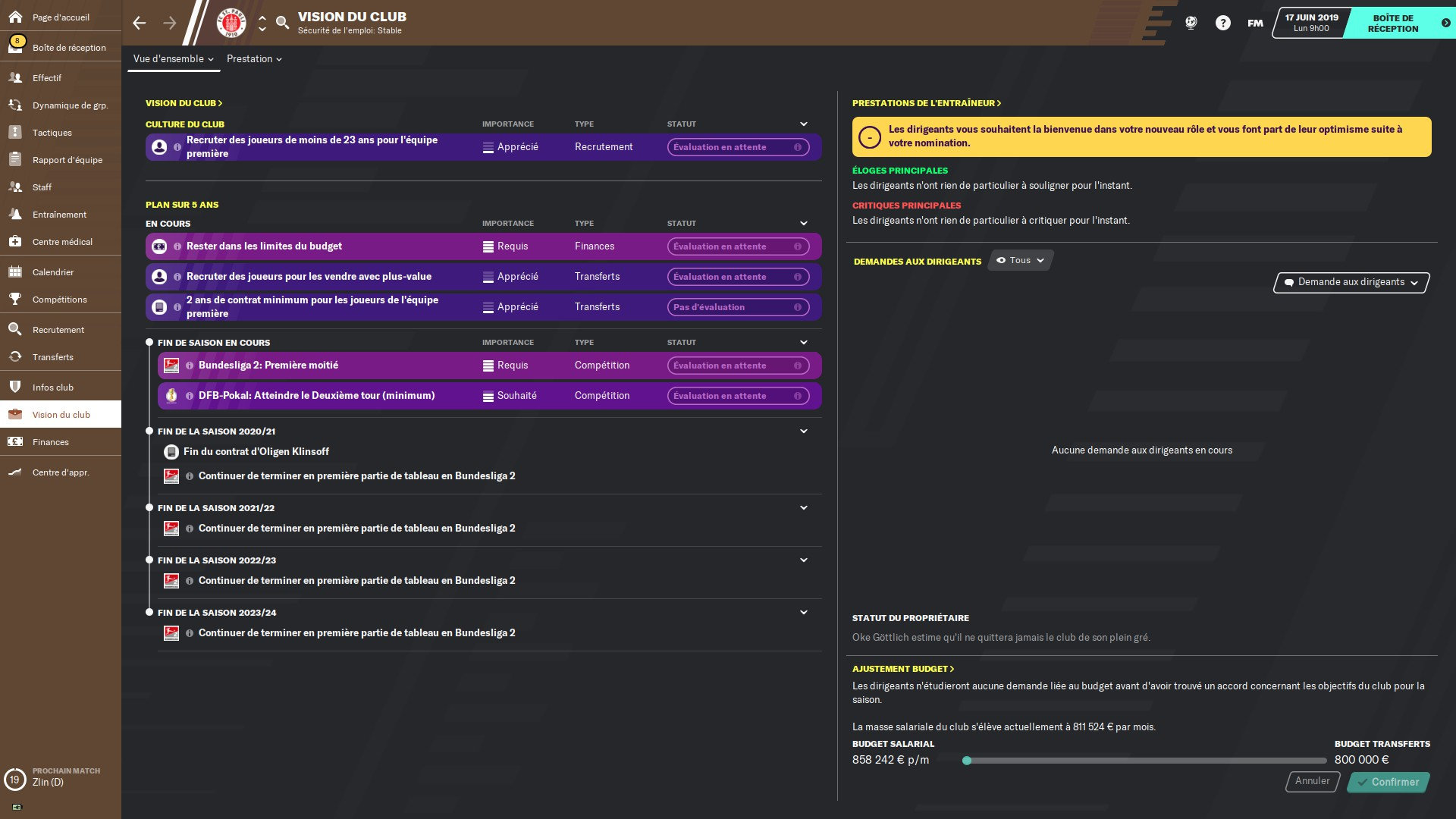Click the budget adjustment slider handle
The width and height of the screenshot is (1456, 819).
click(x=967, y=761)
